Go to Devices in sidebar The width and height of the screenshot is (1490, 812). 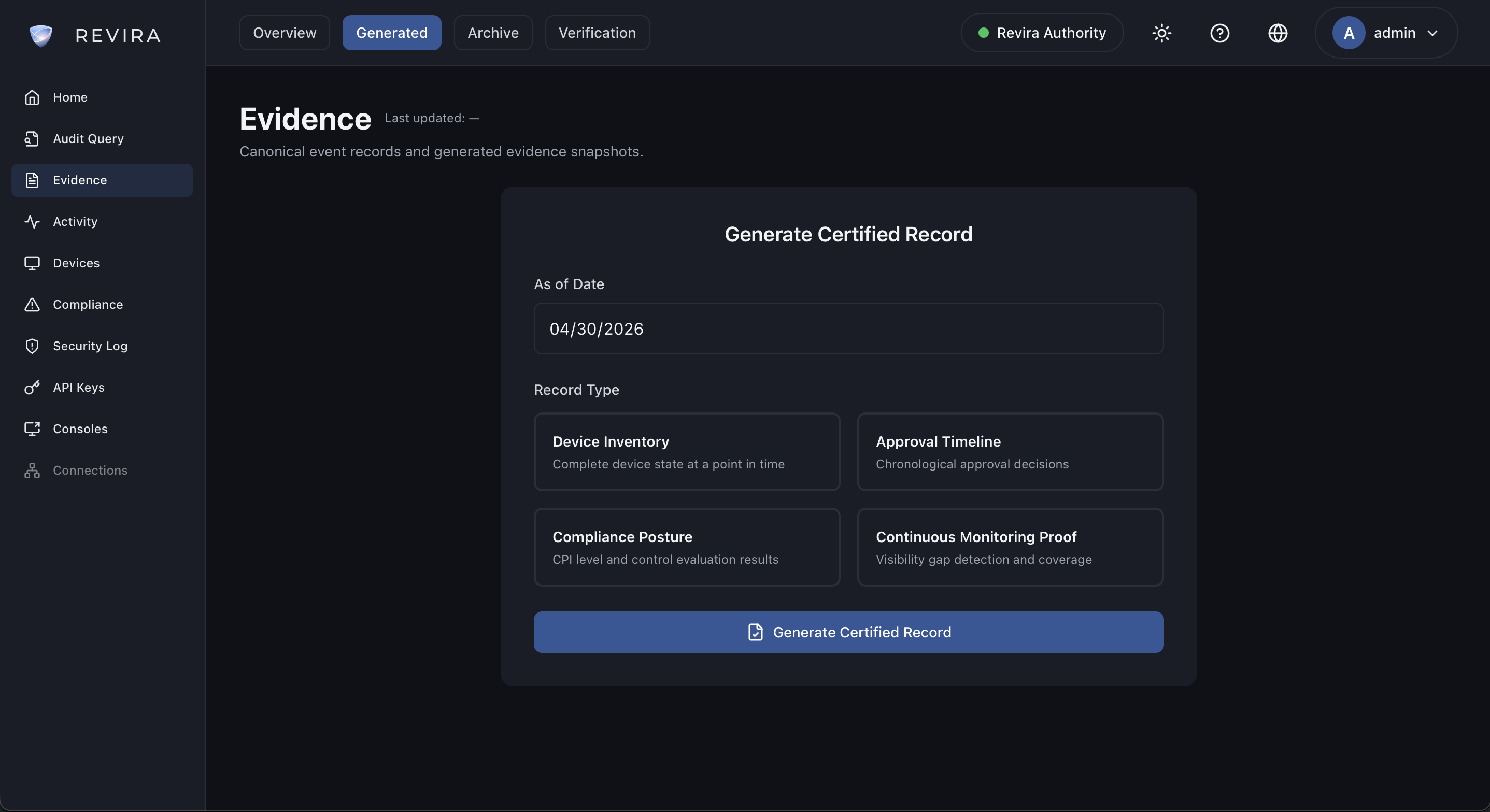click(102, 263)
